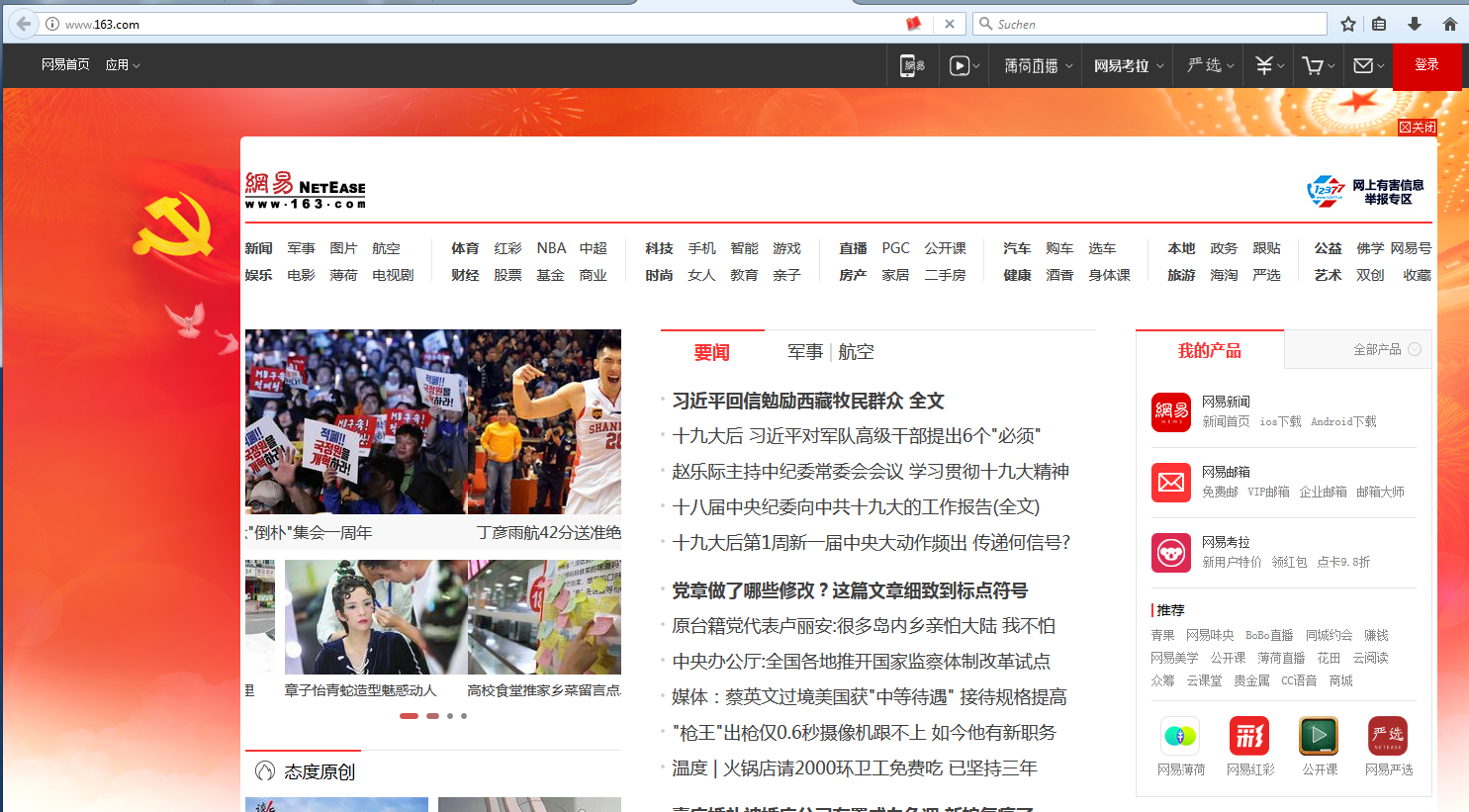This screenshot has height=812, width=1469.
Task: Open the 网易红彩 app icon
Action: pyautogui.click(x=1249, y=736)
